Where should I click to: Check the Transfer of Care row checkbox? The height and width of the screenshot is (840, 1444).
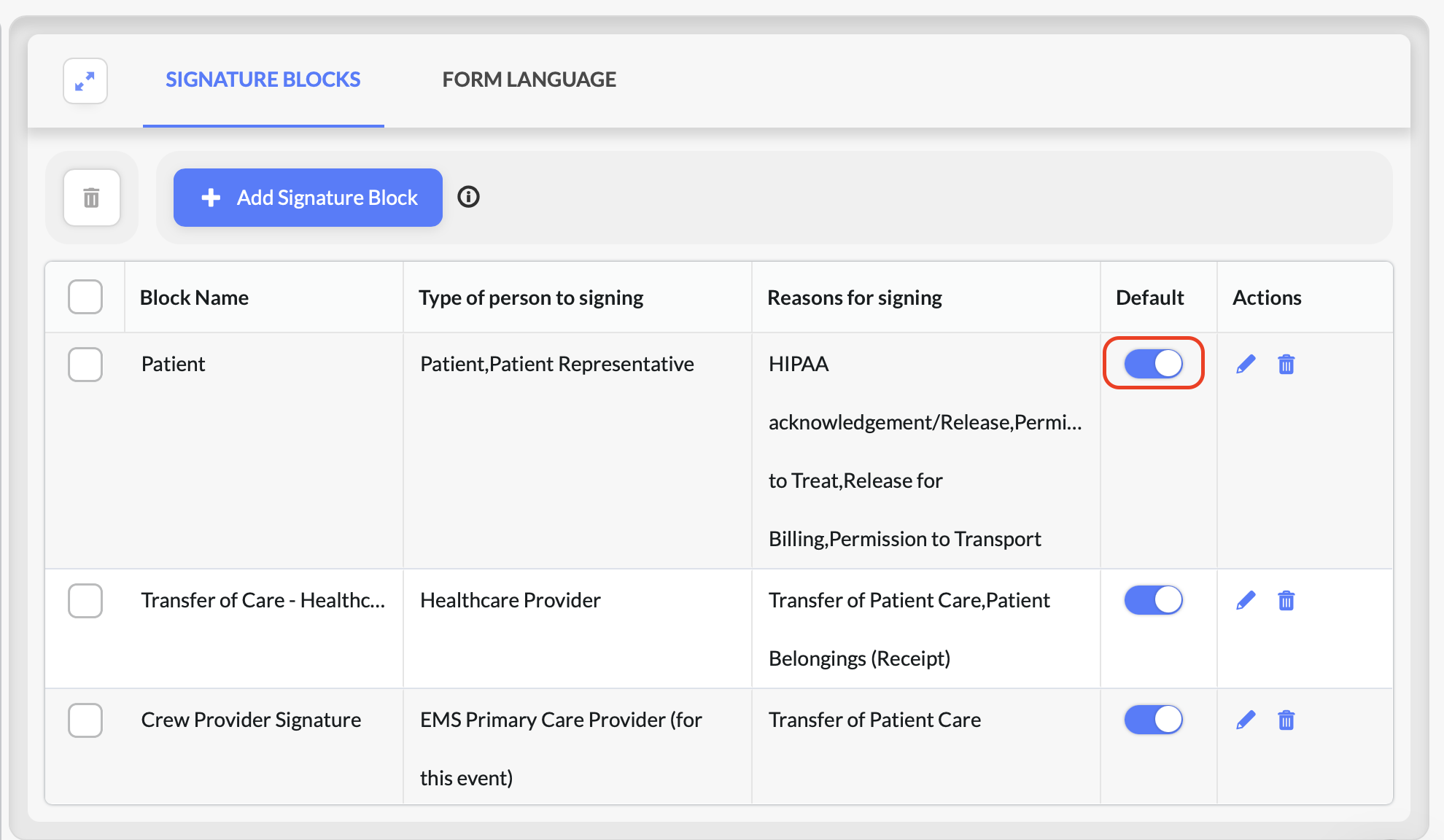point(85,600)
